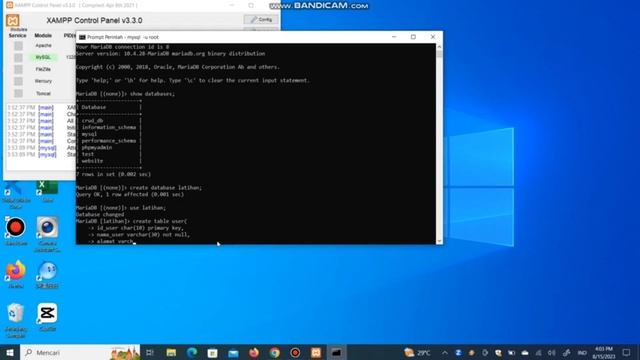Click the command prompt title bar icon
Image resolution: width=640 pixels, height=360 pixels.
[x=82, y=37]
